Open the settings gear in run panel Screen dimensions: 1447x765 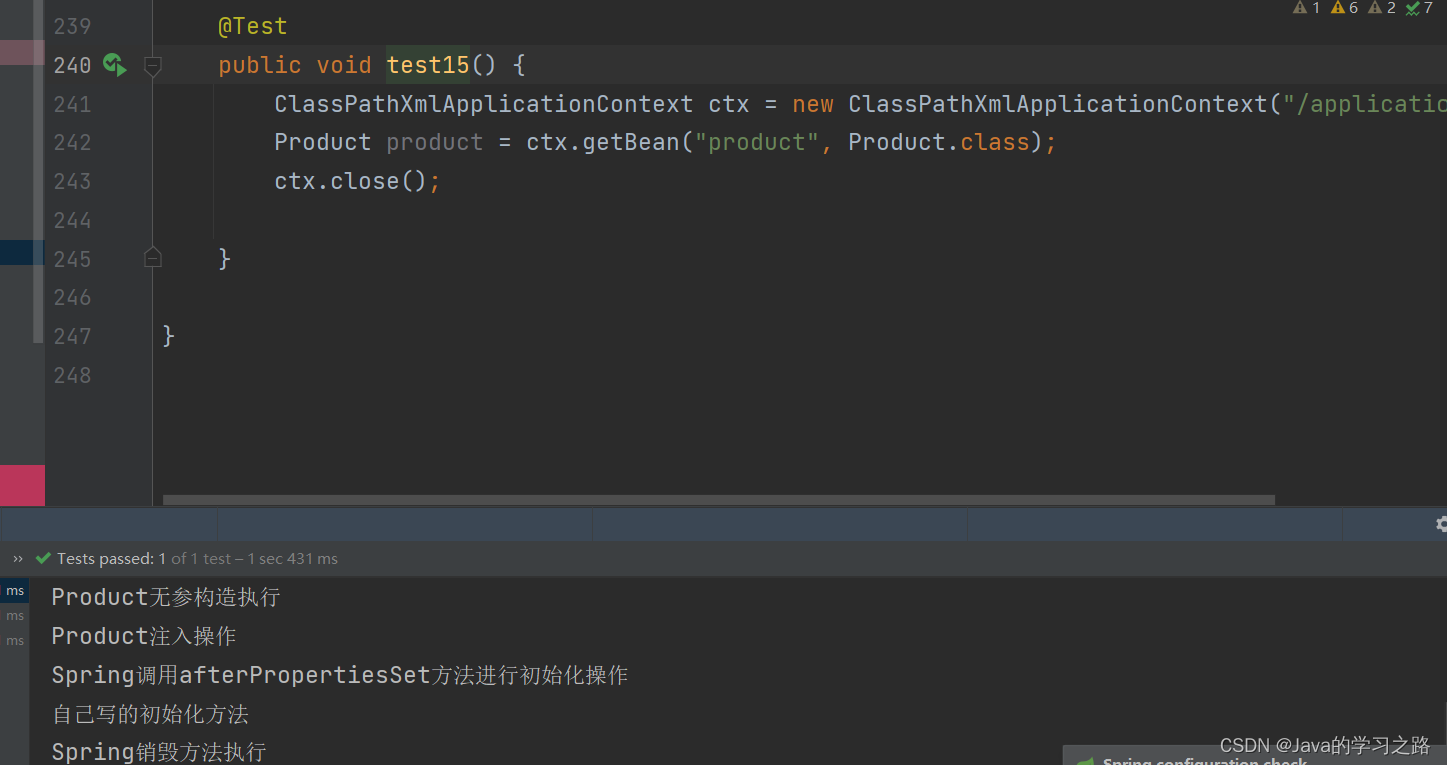tap(1441, 523)
